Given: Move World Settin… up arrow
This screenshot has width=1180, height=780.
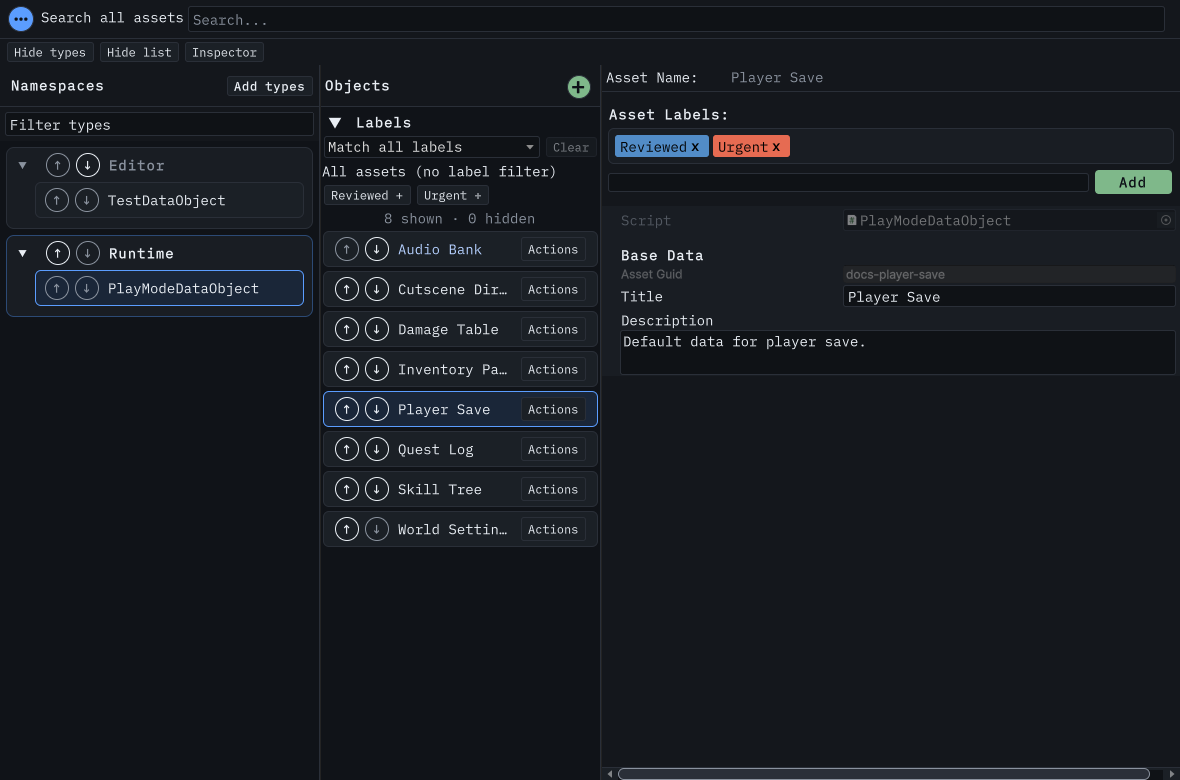Looking at the screenshot, I should coord(347,529).
